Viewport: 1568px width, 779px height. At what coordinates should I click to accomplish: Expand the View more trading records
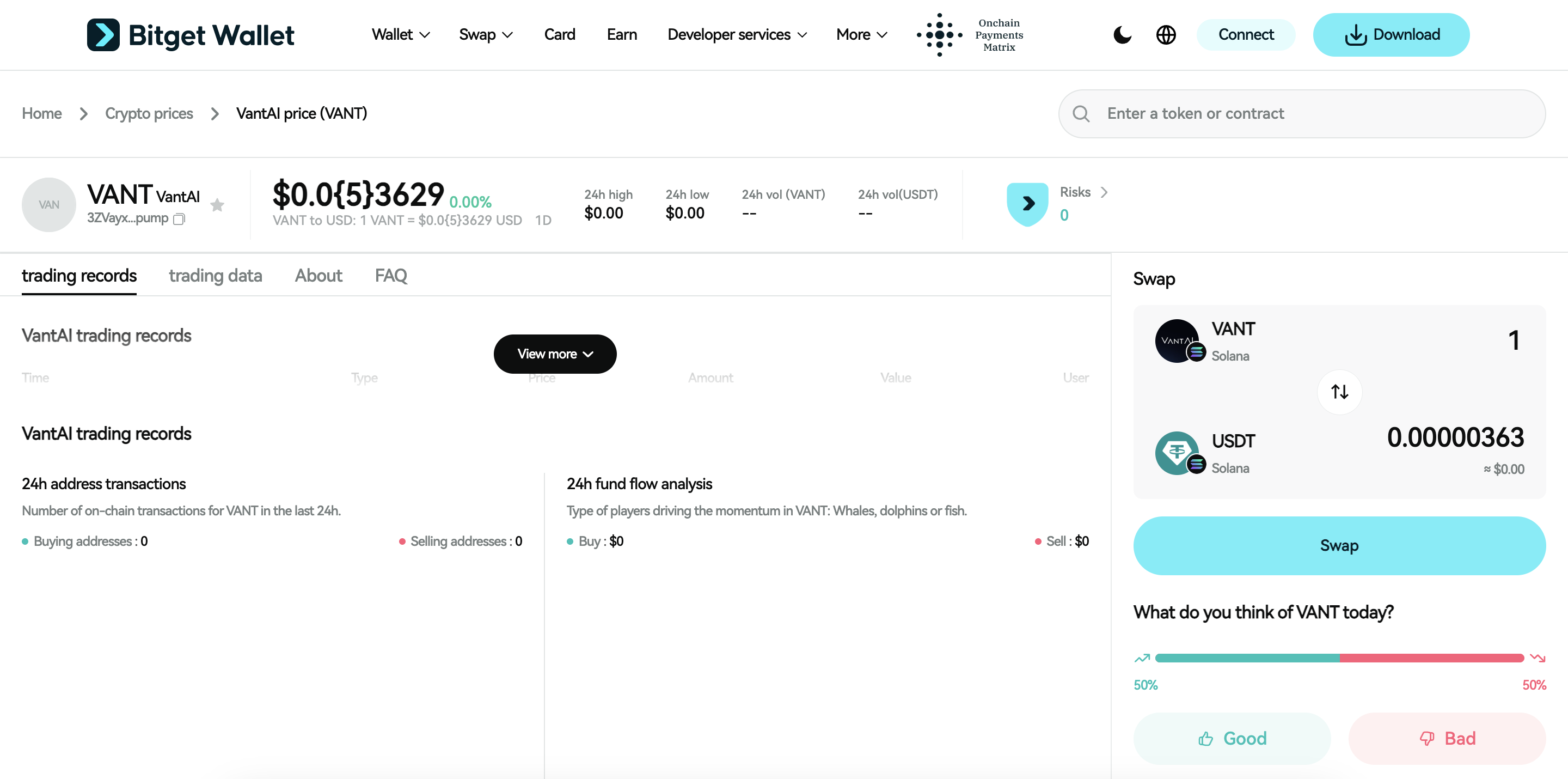555,354
